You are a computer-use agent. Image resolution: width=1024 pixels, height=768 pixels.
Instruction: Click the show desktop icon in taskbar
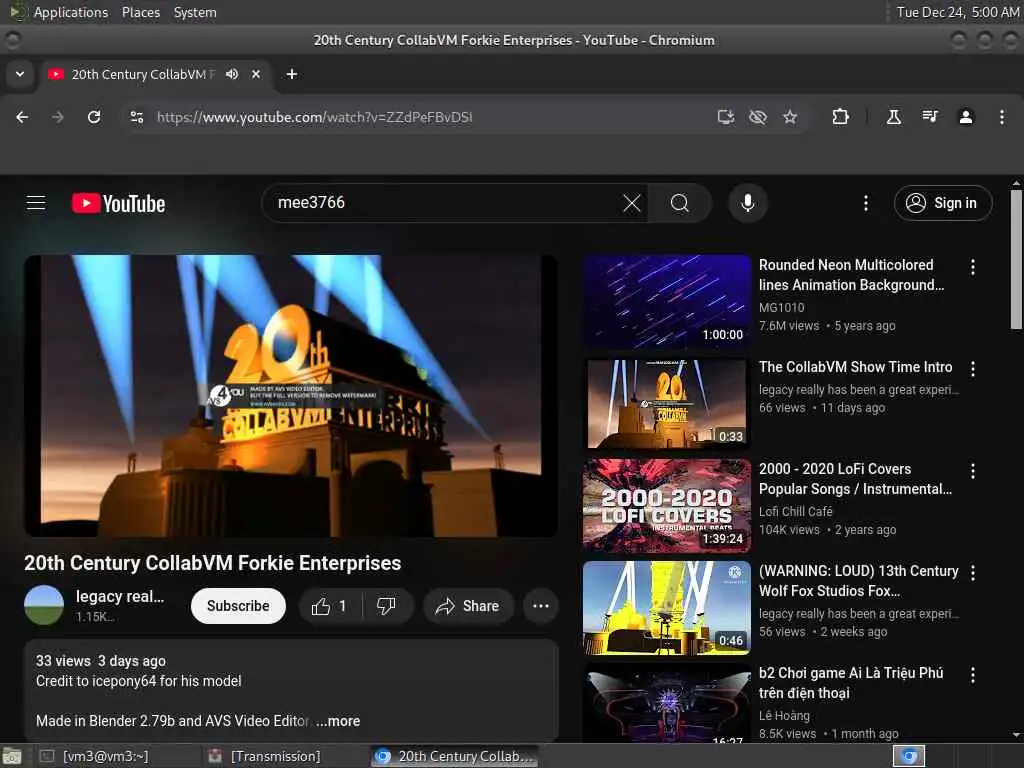point(12,756)
